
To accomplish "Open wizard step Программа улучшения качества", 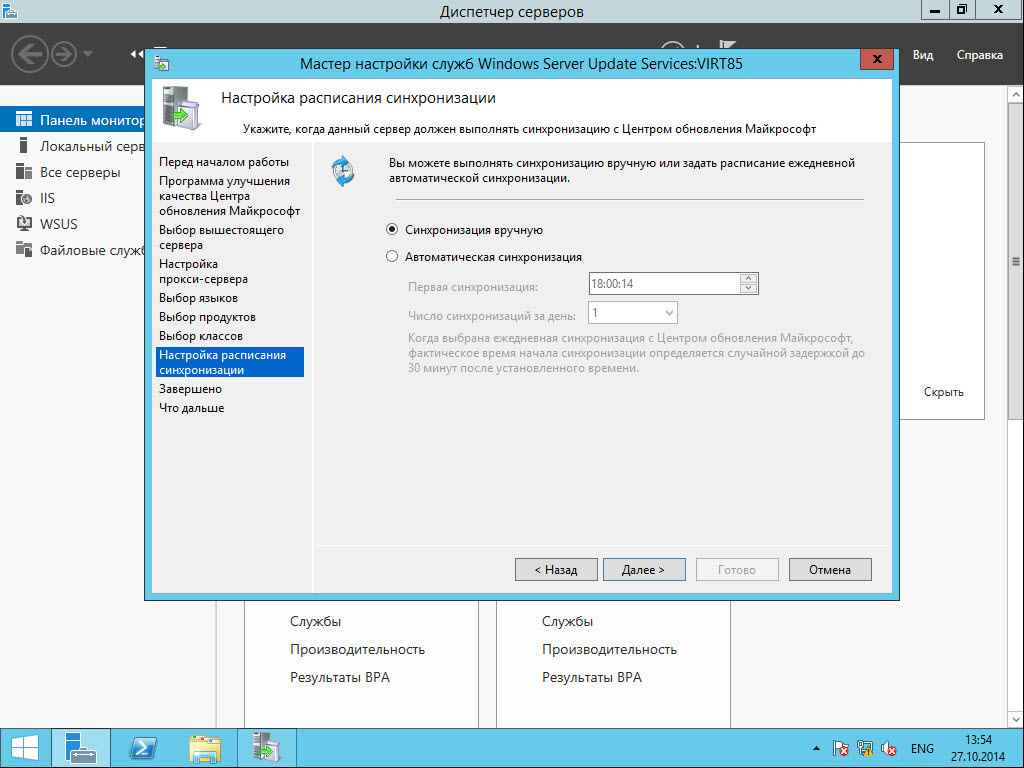I will 229,196.
